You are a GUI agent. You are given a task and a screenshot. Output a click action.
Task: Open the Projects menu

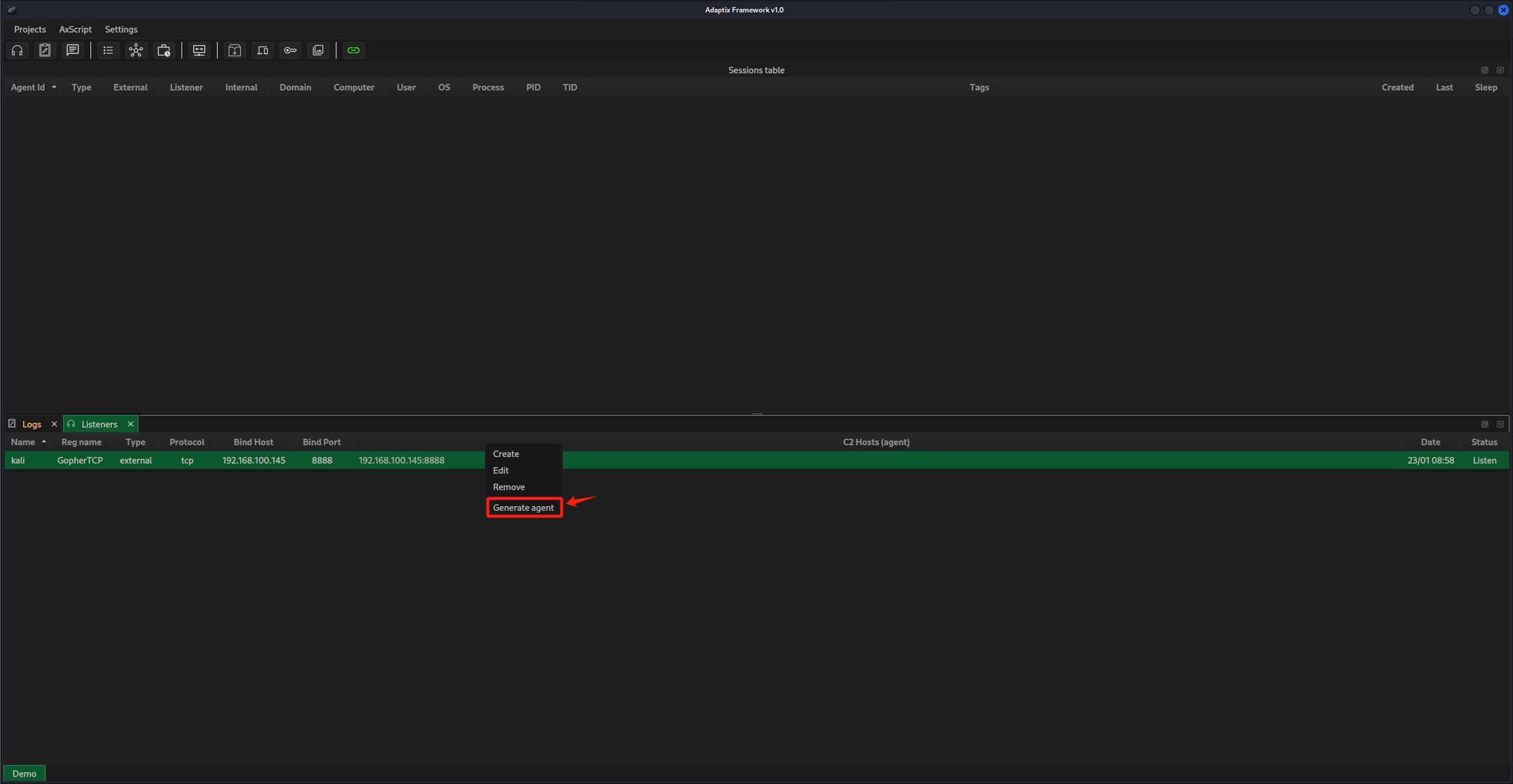point(30,29)
